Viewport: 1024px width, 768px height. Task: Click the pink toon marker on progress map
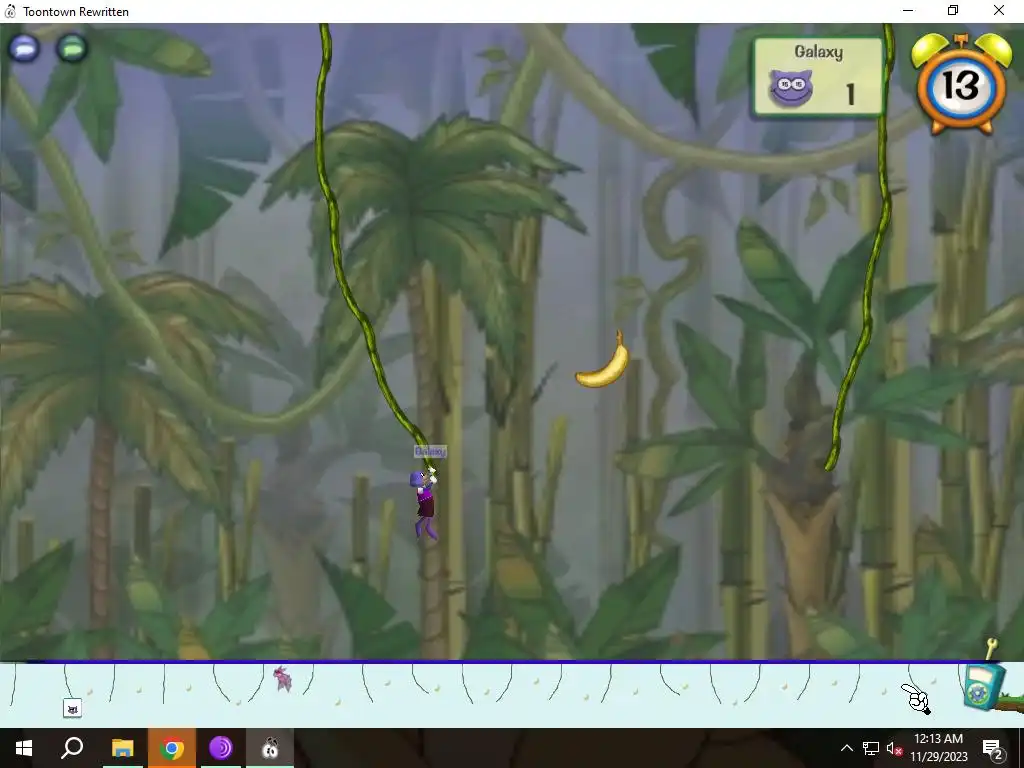pos(283,679)
